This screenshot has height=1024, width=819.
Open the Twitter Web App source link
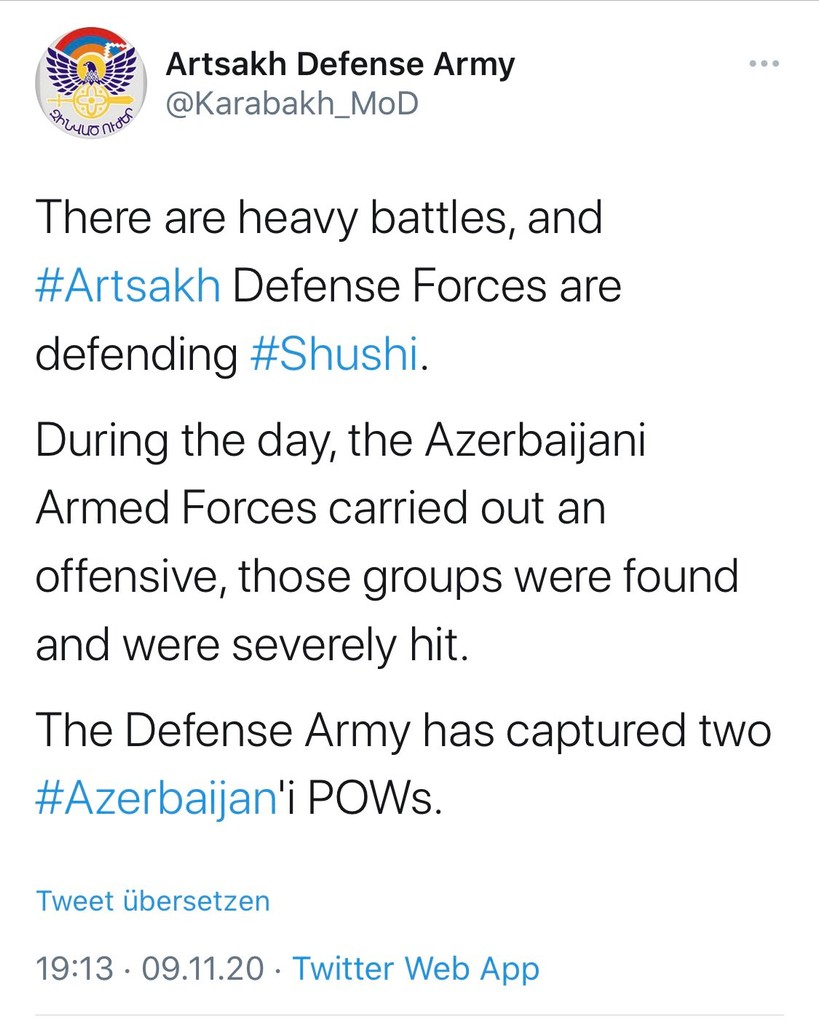pyautogui.click(x=415, y=968)
